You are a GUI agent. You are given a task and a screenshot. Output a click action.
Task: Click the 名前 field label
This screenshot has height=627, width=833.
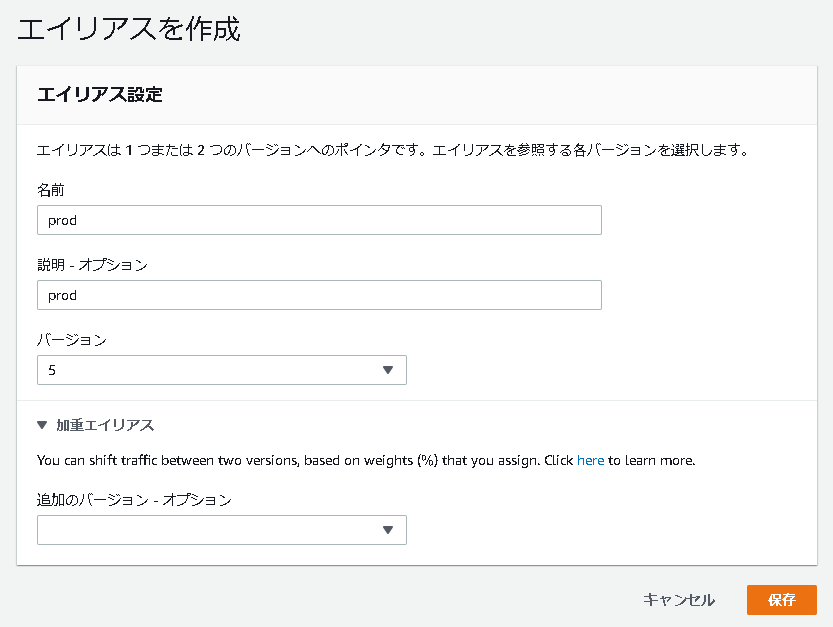pyautogui.click(x=50, y=190)
